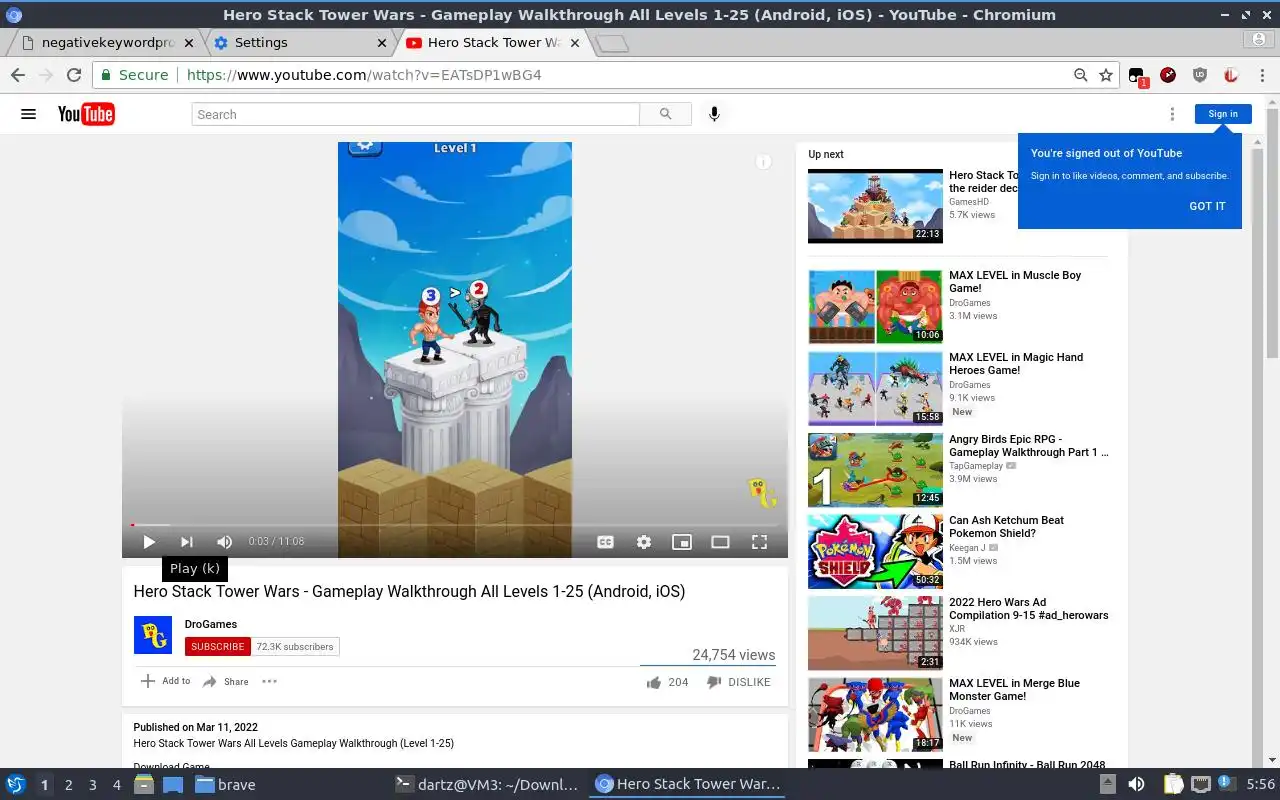Open the system application menu icon
This screenshot has height=800, width=1280.
16,785
